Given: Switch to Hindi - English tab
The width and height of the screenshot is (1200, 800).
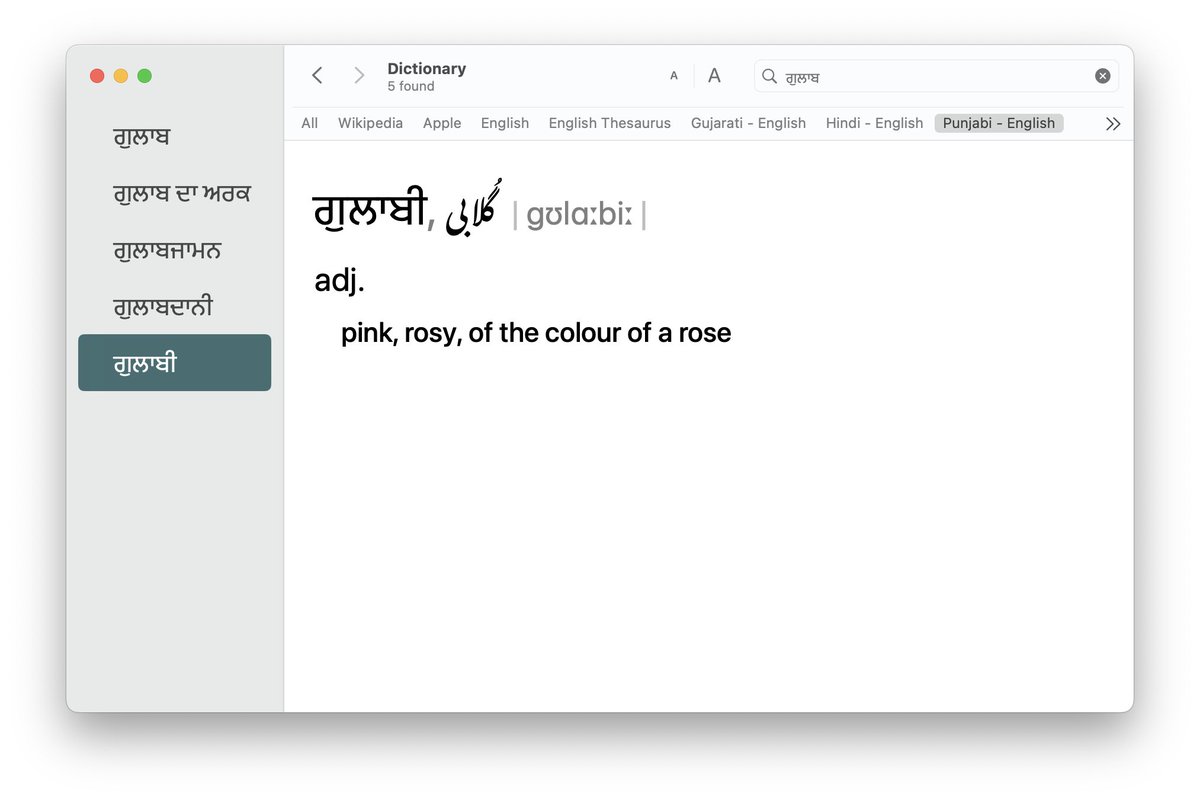Looking at the screenshot, I should click(874, 123).
